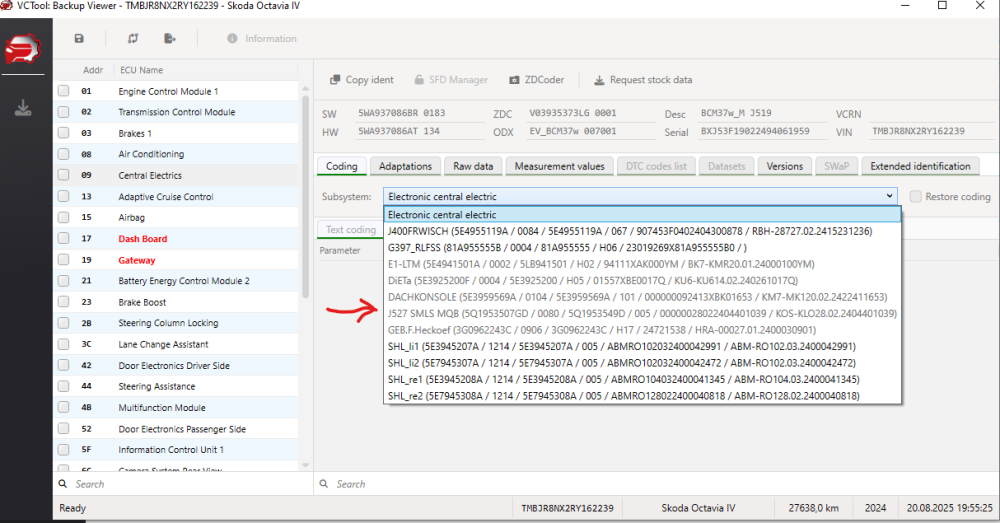Viewport: 1000px width, 523px height.
Task: Click the VIN value field
Action: pyautogui.click(x=931, y=131)
